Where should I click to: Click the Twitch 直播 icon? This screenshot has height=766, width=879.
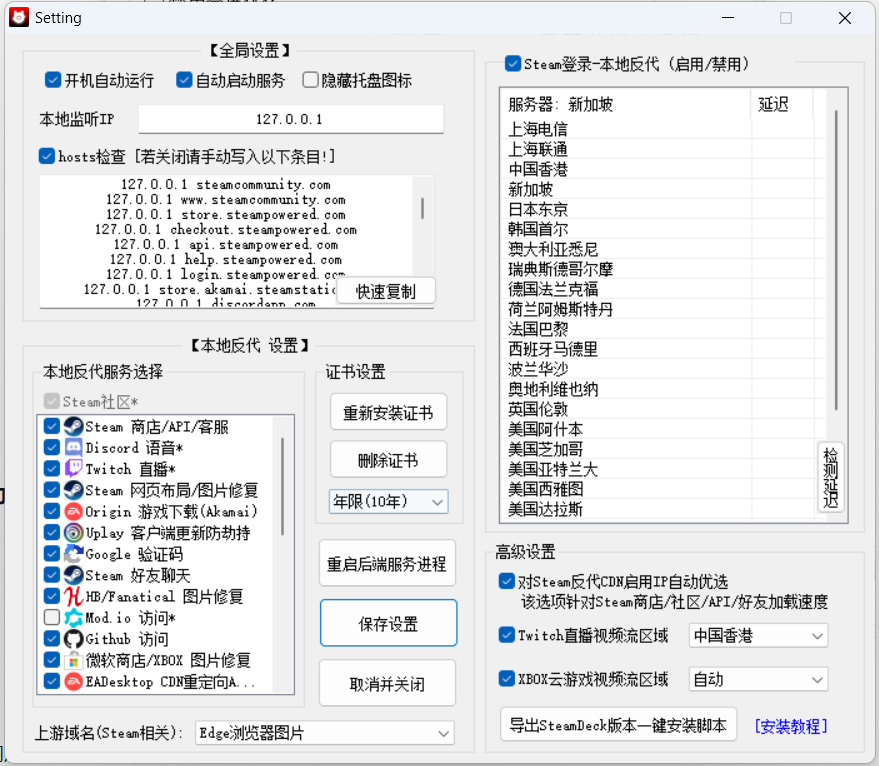(x=73, y=469)
